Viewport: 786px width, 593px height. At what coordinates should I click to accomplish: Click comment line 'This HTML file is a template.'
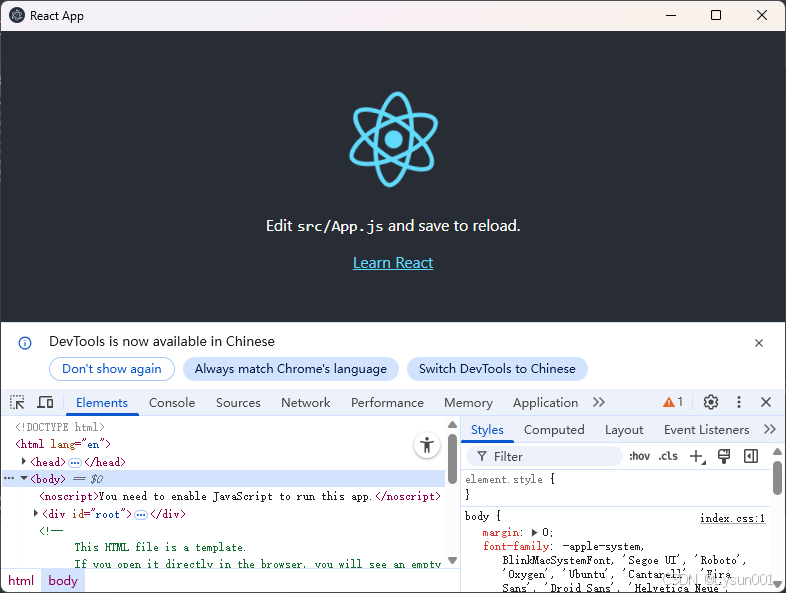160,547
